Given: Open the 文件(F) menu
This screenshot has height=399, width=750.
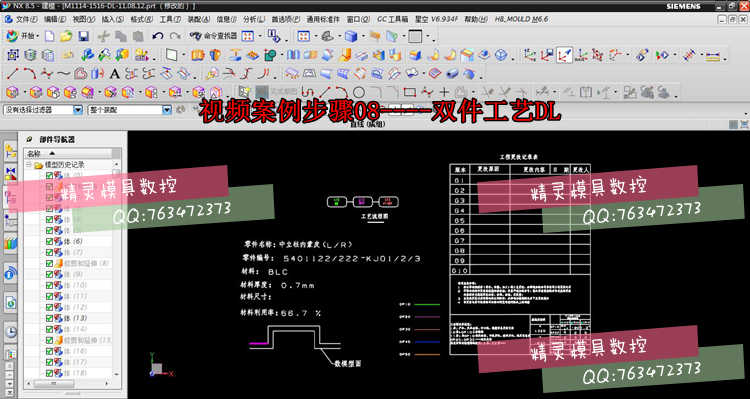Looking at the screenshot, I should point(26,20).
